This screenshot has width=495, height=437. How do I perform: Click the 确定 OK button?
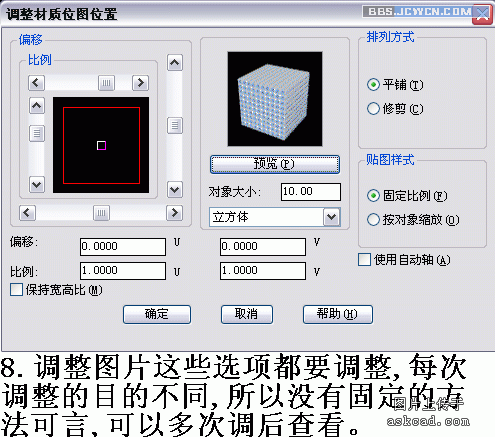click(157, 314)
